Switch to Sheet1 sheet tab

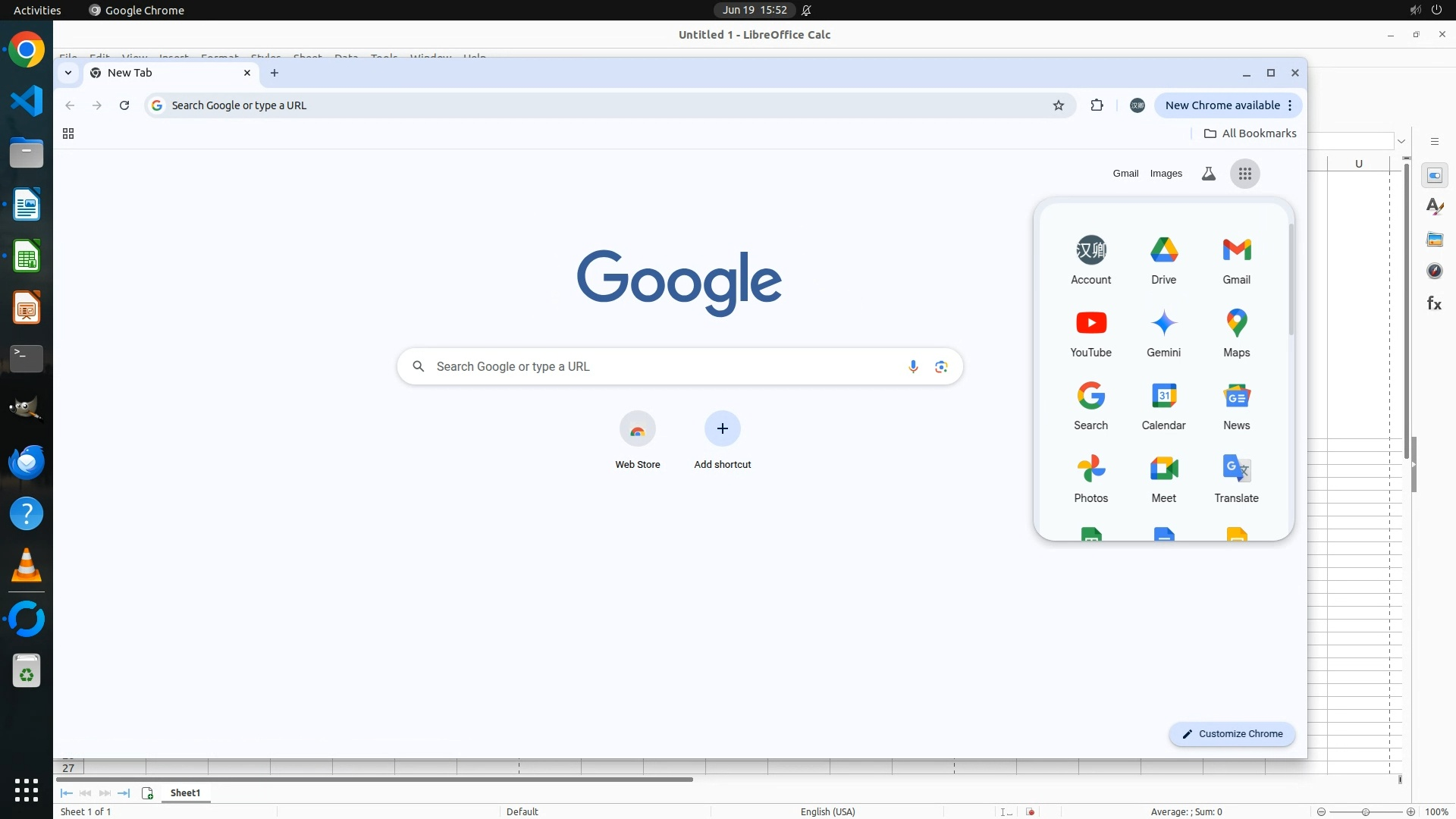(185, 793)
